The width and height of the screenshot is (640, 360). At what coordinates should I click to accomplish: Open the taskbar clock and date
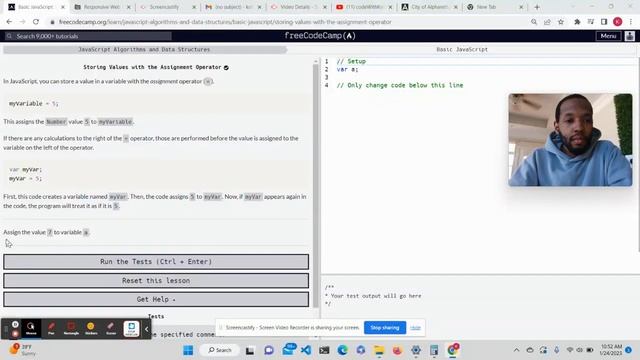click(x=611, y=350)
